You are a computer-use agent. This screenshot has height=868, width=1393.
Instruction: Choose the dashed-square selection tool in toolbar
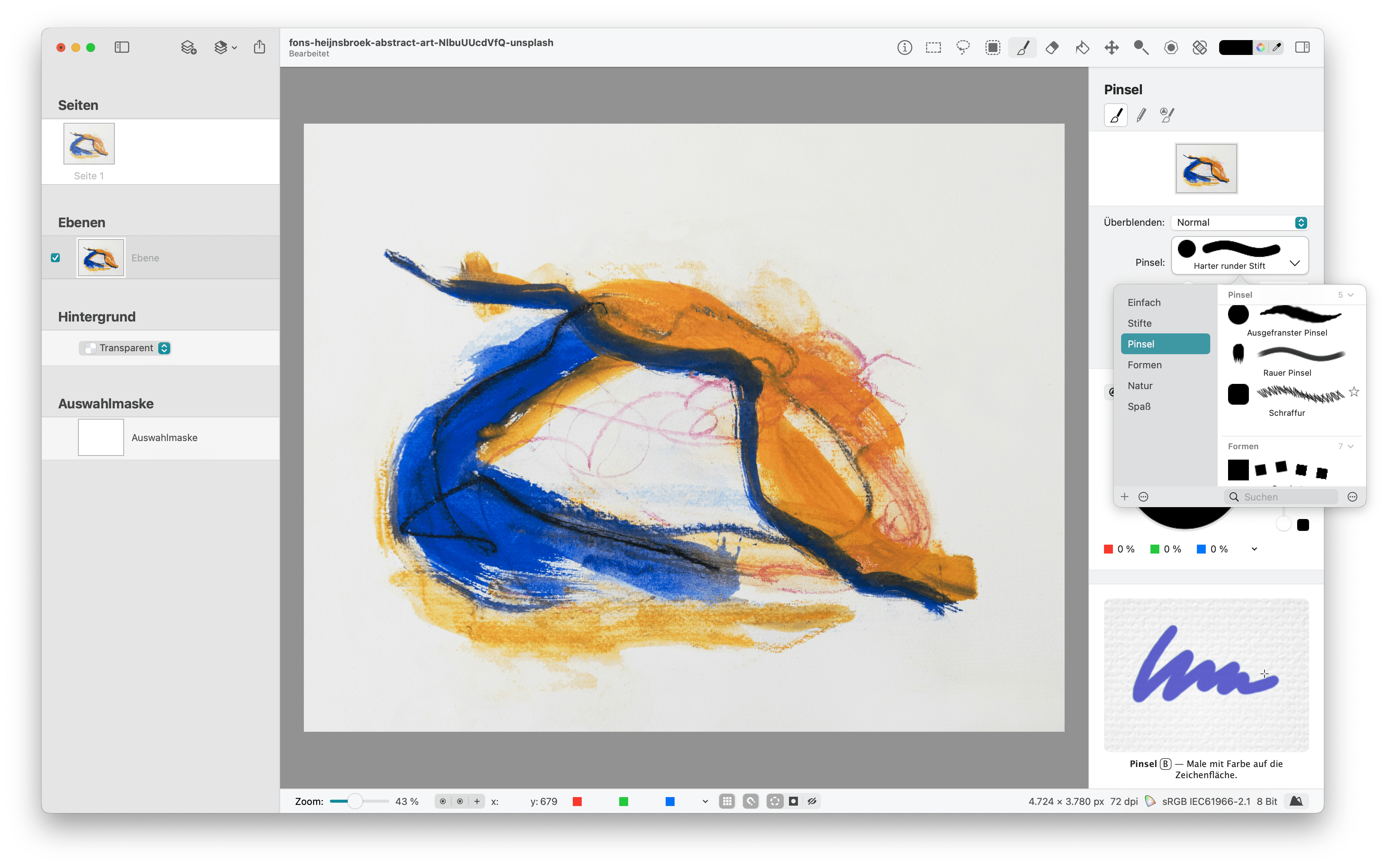pos(993,48)
